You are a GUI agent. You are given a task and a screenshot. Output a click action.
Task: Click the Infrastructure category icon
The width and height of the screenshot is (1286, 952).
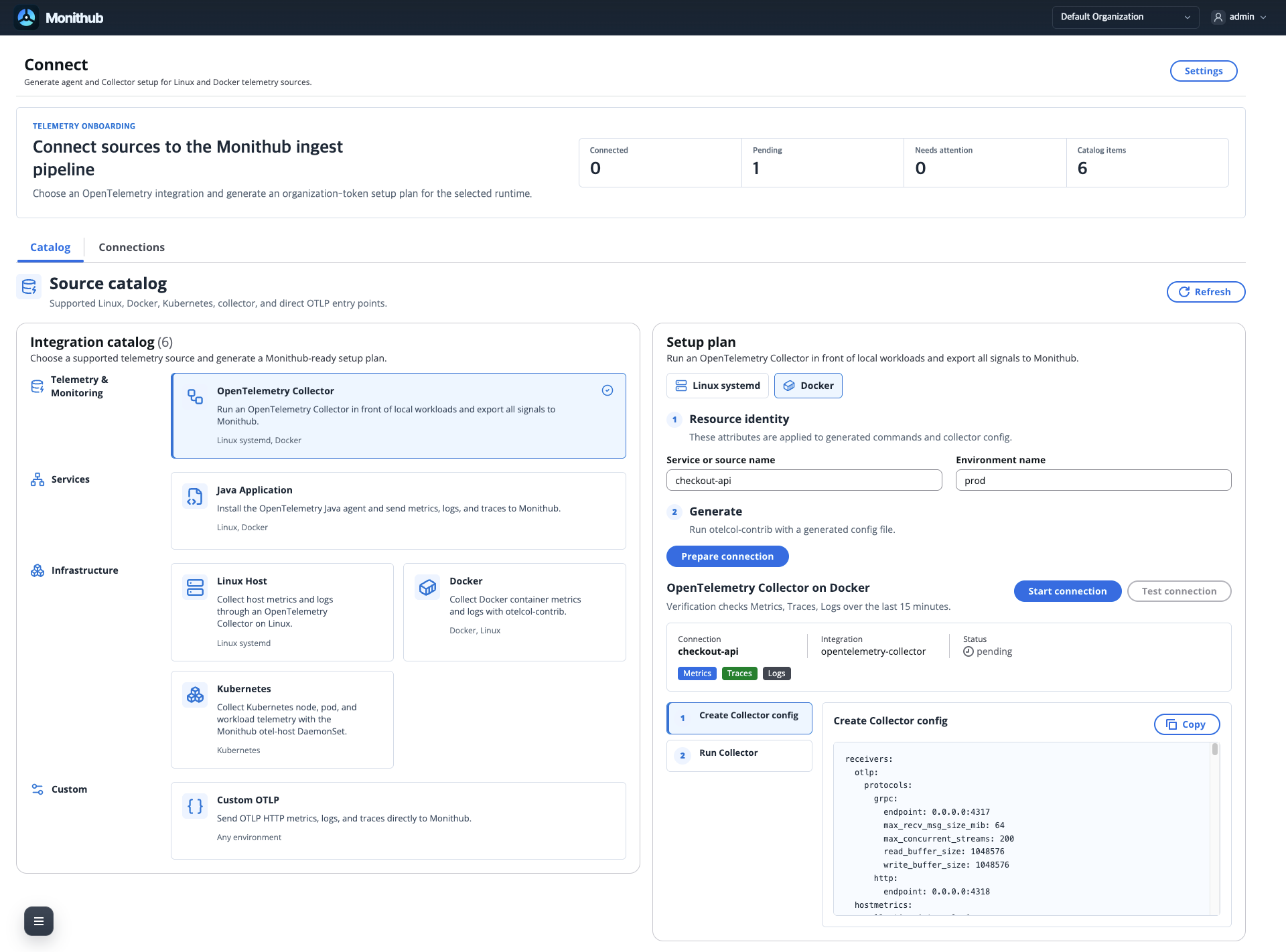tap(38, 570)
